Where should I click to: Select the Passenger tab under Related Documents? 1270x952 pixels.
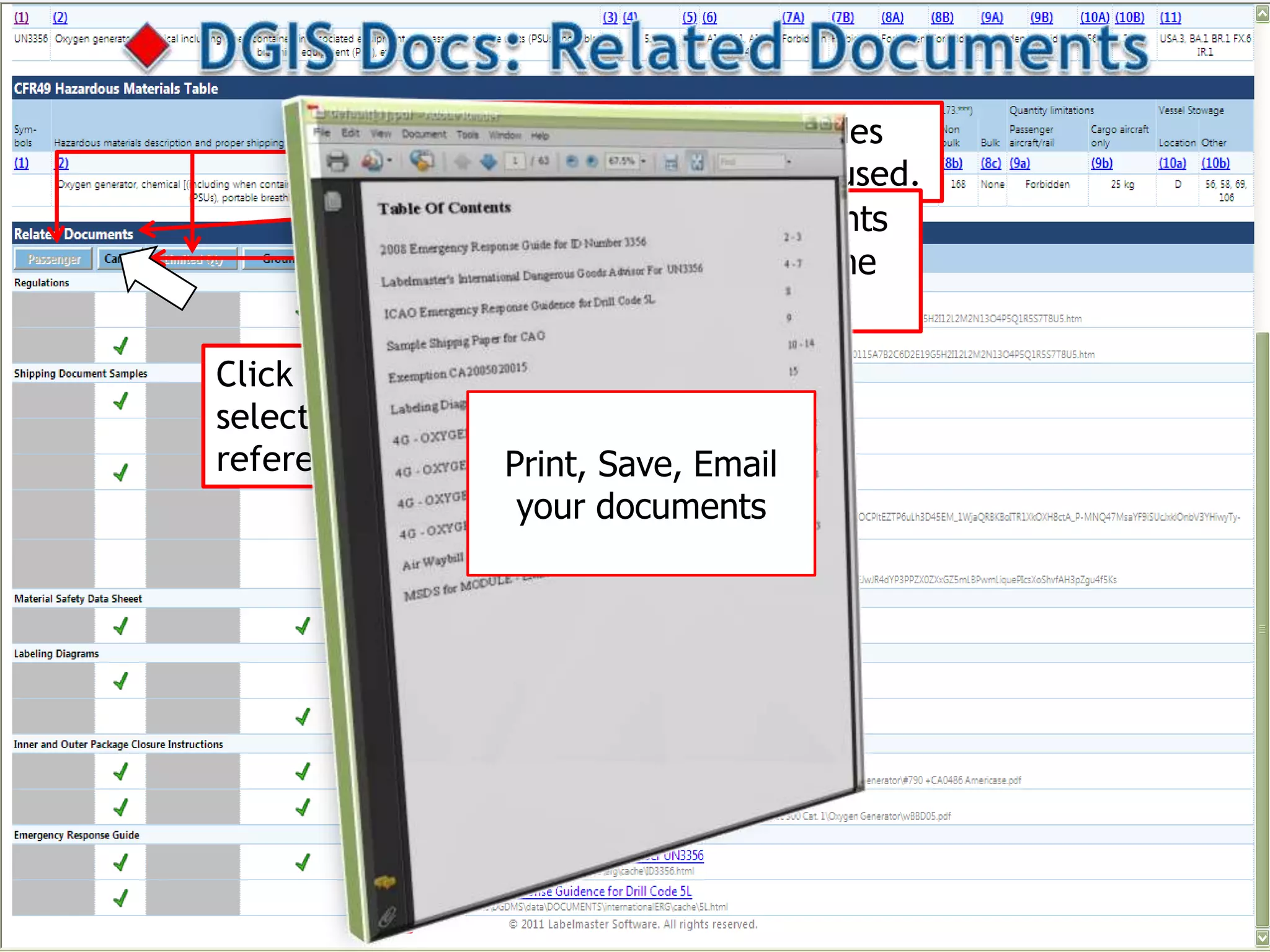coord(53,259)
